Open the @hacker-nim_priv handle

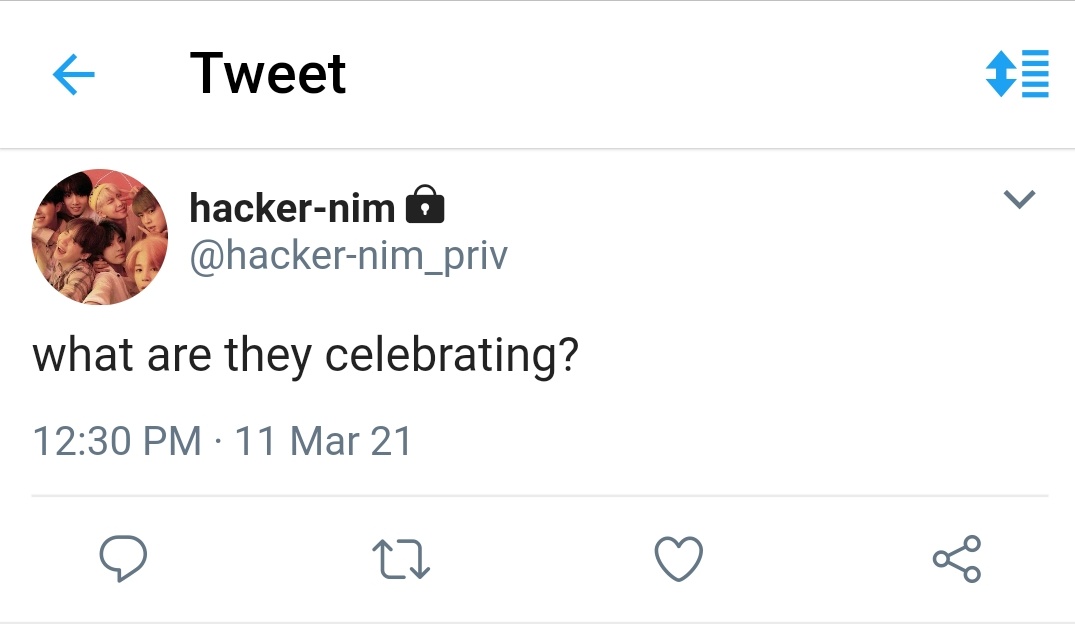point(348,256)
